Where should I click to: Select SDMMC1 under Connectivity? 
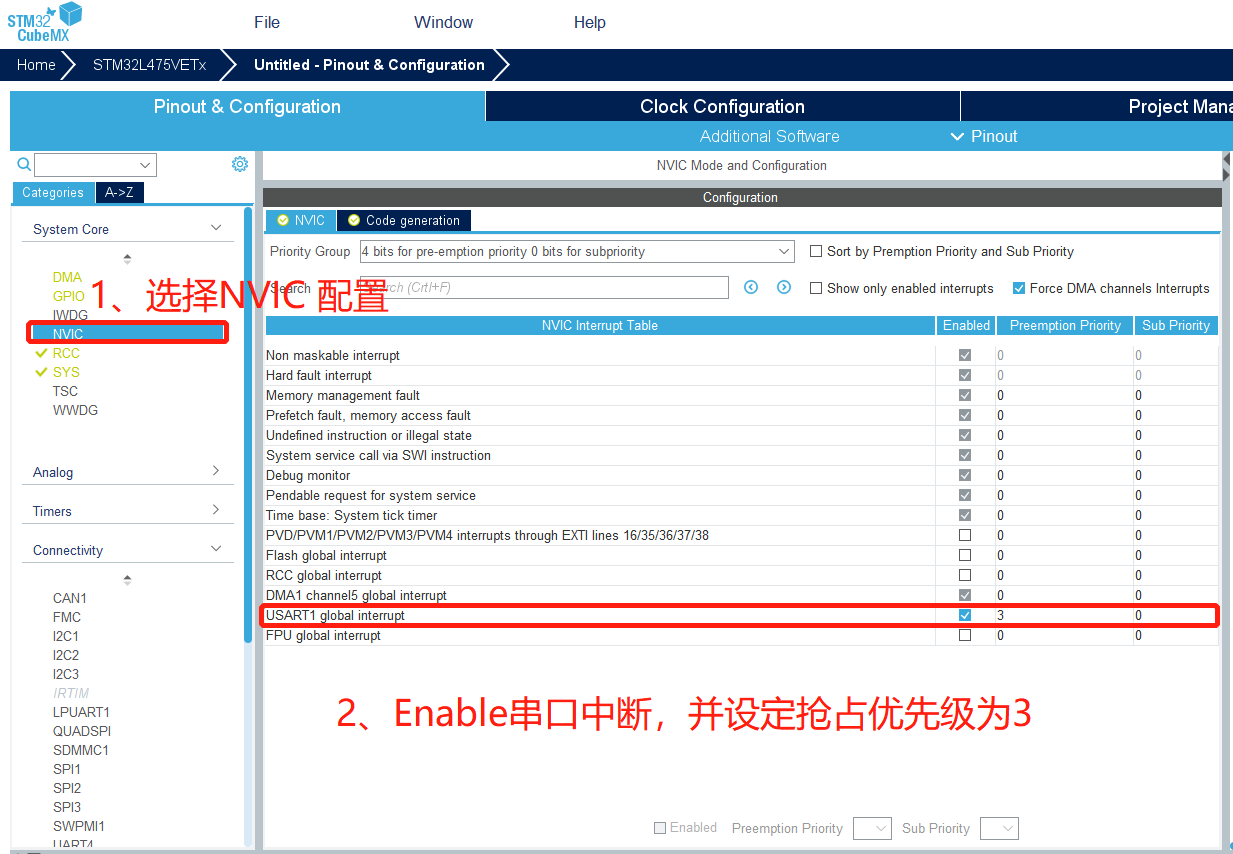(x=81, y=750)
